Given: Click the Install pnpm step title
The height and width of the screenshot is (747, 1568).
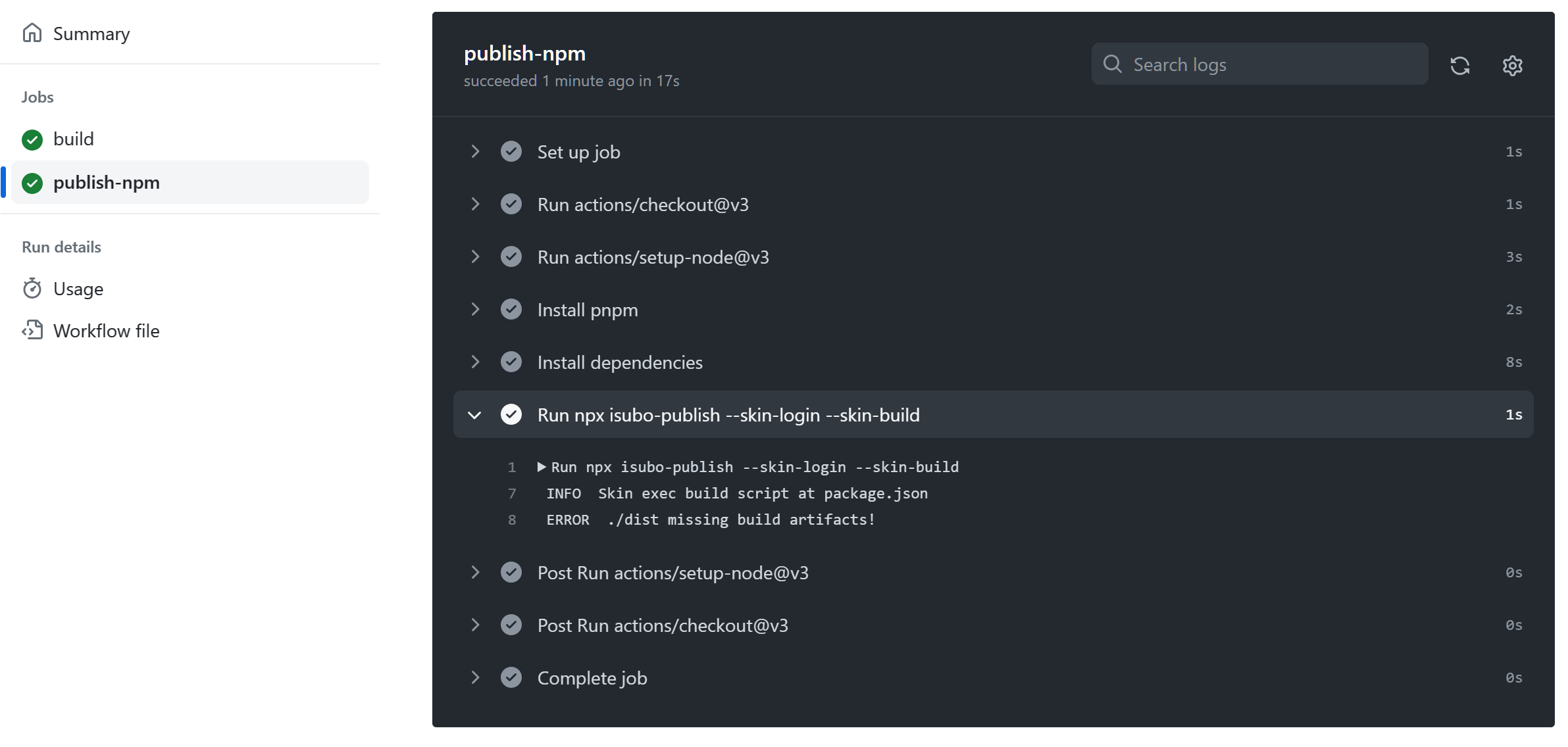Looking at the screenshot, I should pos(588,309).
